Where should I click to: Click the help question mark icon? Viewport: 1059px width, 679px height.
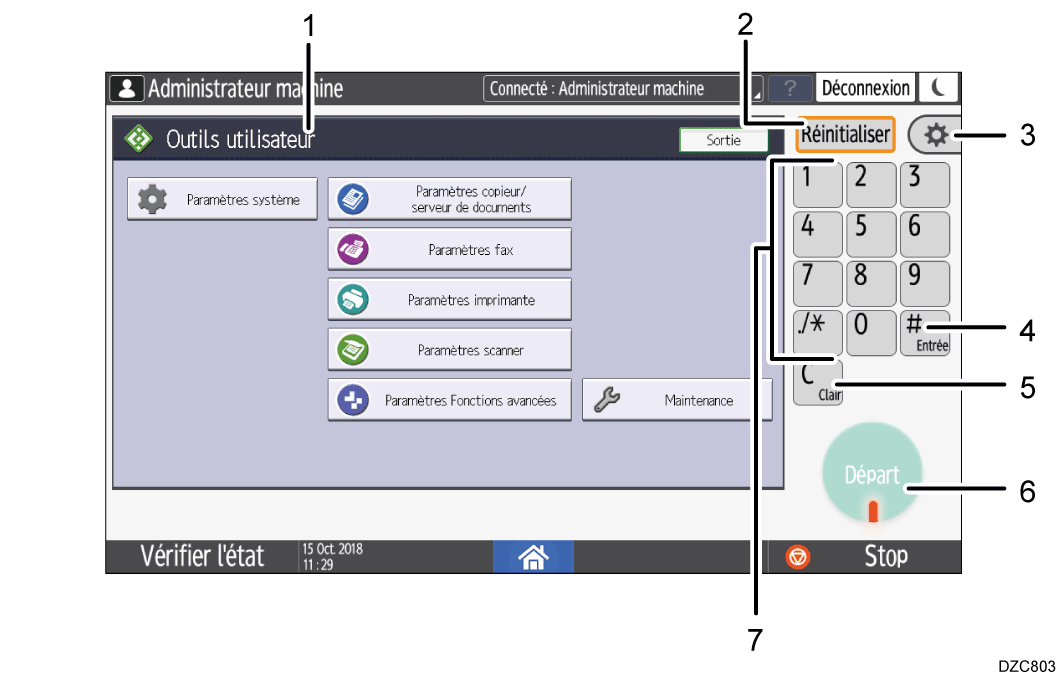click(x=790, y=88)
